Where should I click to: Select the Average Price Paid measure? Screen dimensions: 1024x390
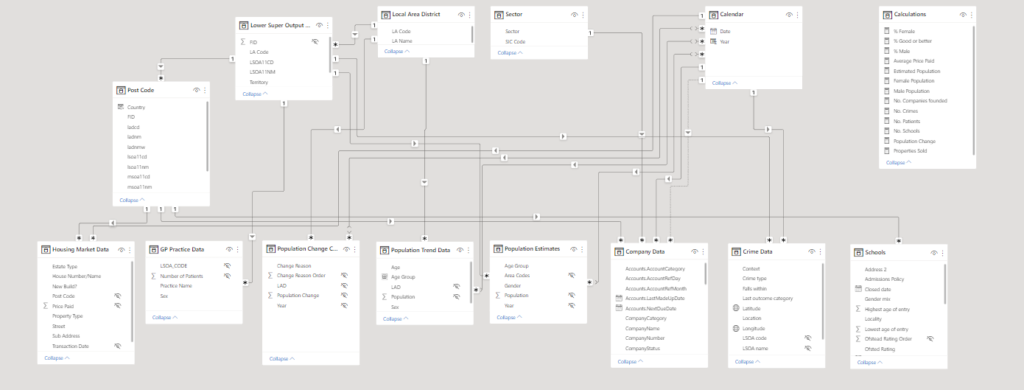[913, 61]
